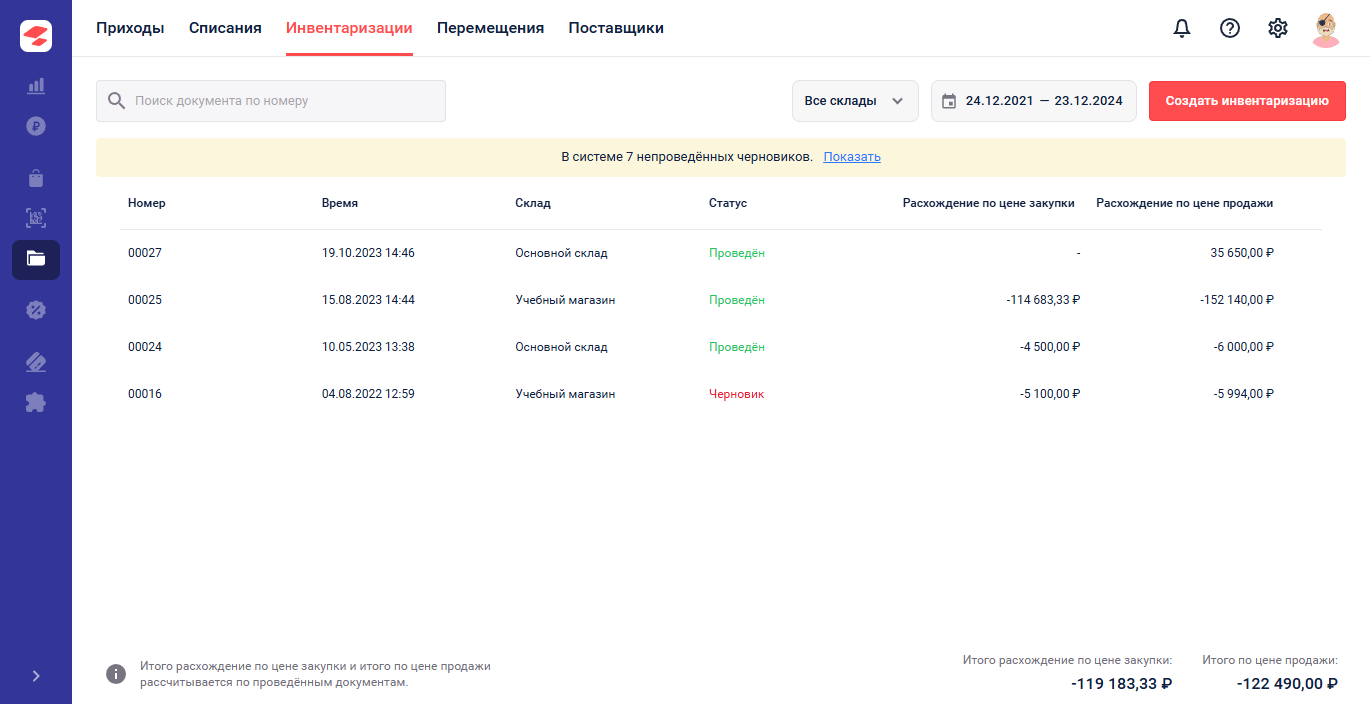Select the folder documents icon in sidebar

36,259
